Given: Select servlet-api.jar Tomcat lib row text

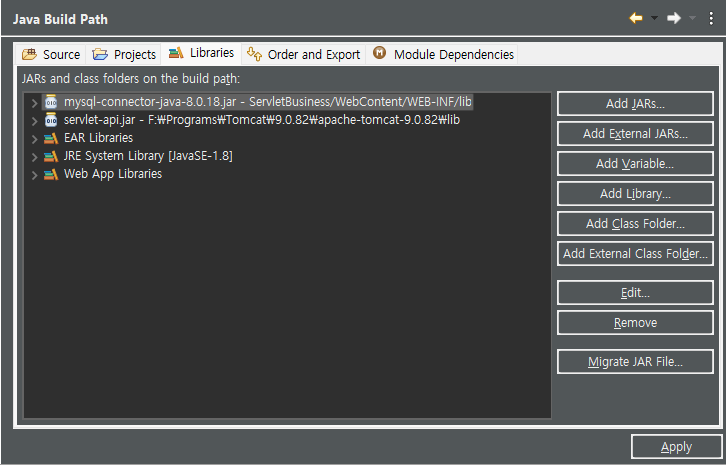Looking at the screenshot, I should [262, 120].
